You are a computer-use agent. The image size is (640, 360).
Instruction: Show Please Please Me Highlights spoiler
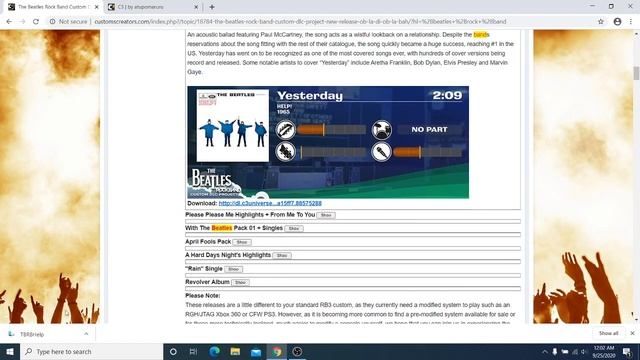pos(326,215)
